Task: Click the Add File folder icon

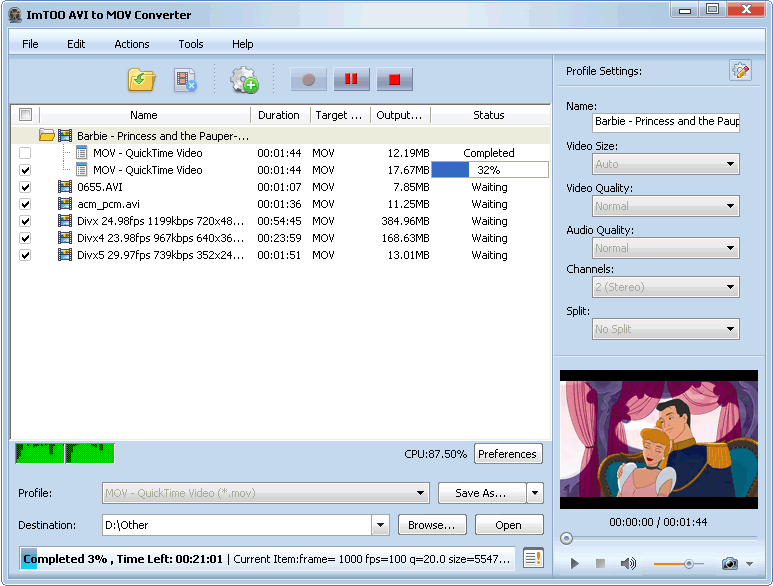Action: (141, 79)
